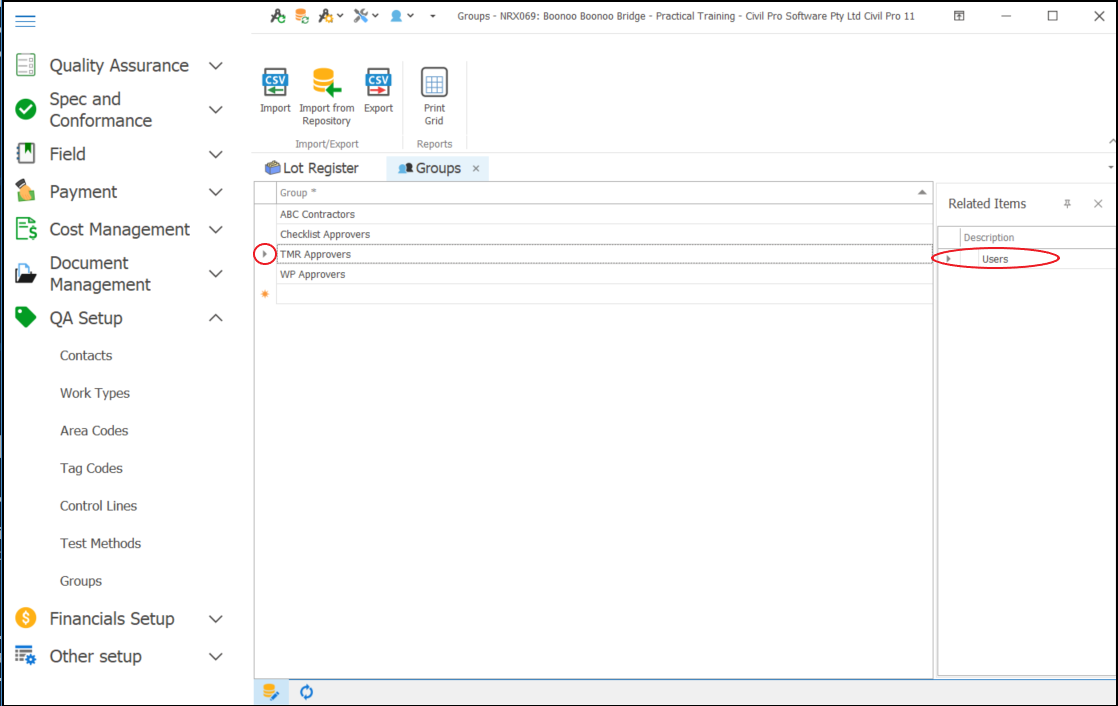Select the Checklist Approvers group row
Viewport: 1118px width, 706px height.
pyautogui.click(x=325, y=234)
